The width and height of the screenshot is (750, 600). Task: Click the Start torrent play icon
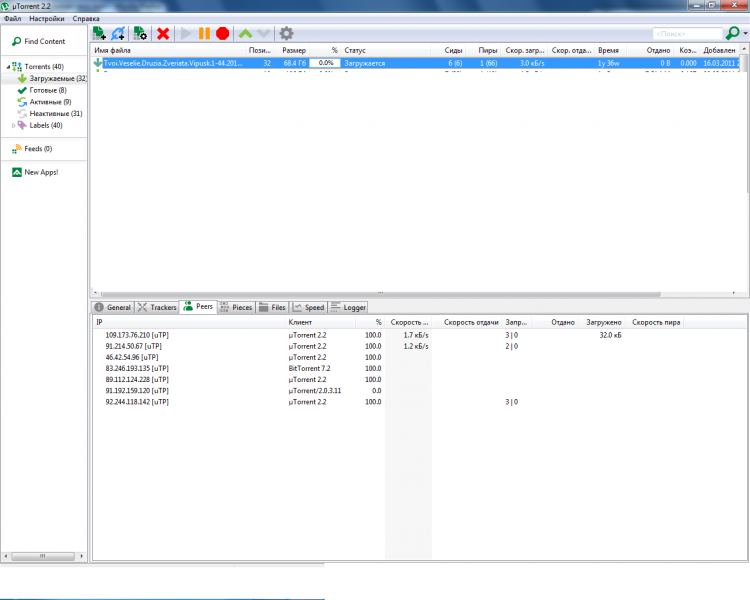pyautogui.click(x=186, y=33)
